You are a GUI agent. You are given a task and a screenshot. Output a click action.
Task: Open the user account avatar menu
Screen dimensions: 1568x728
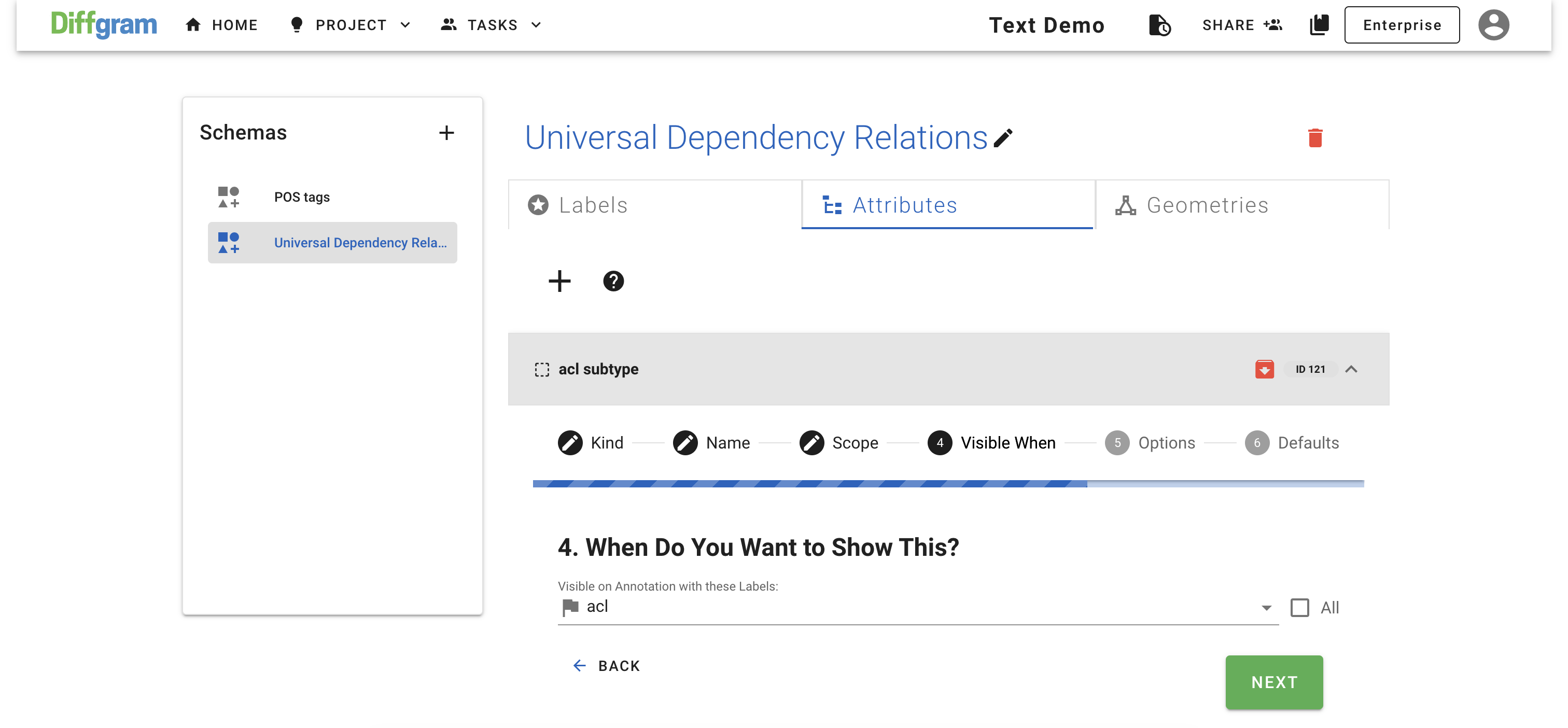[1493, 25]
